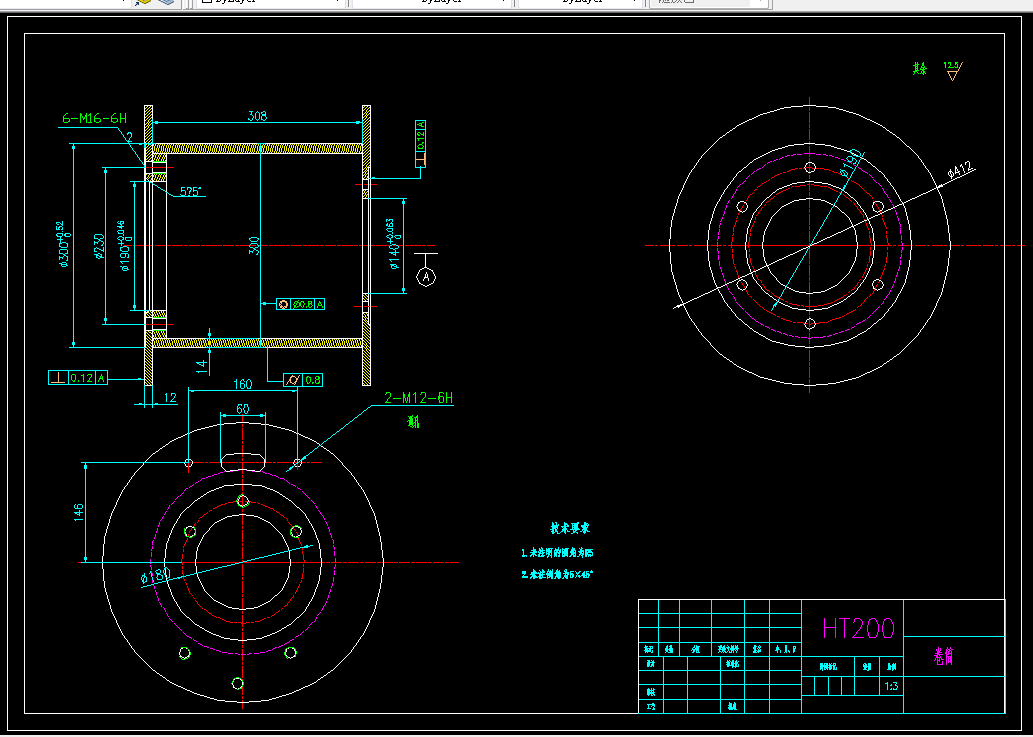Viewport: 1033px width, 737px height.
Task: Select the vertical 0.12 A tolerance frame
Action: pos(420,144)
